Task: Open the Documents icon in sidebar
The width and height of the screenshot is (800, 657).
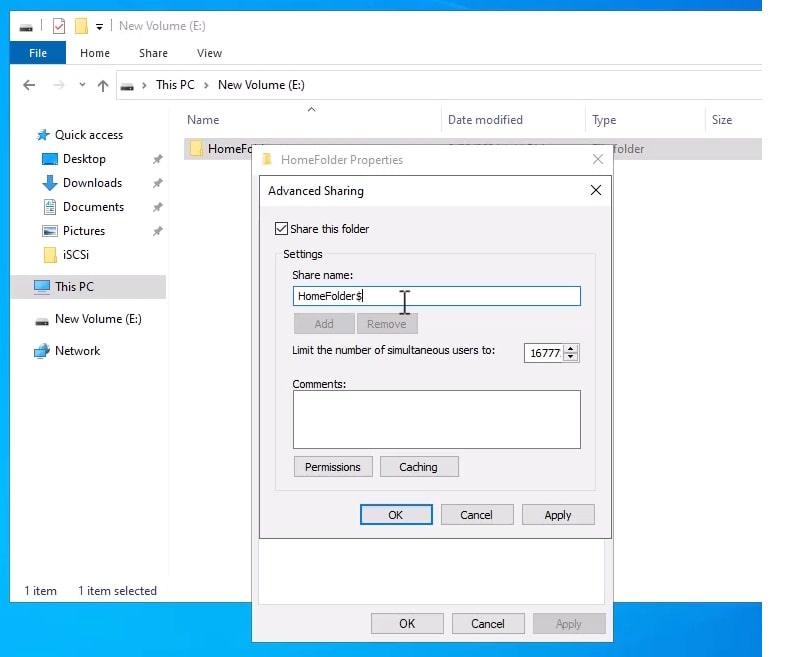Action: (x=50, y=207)
